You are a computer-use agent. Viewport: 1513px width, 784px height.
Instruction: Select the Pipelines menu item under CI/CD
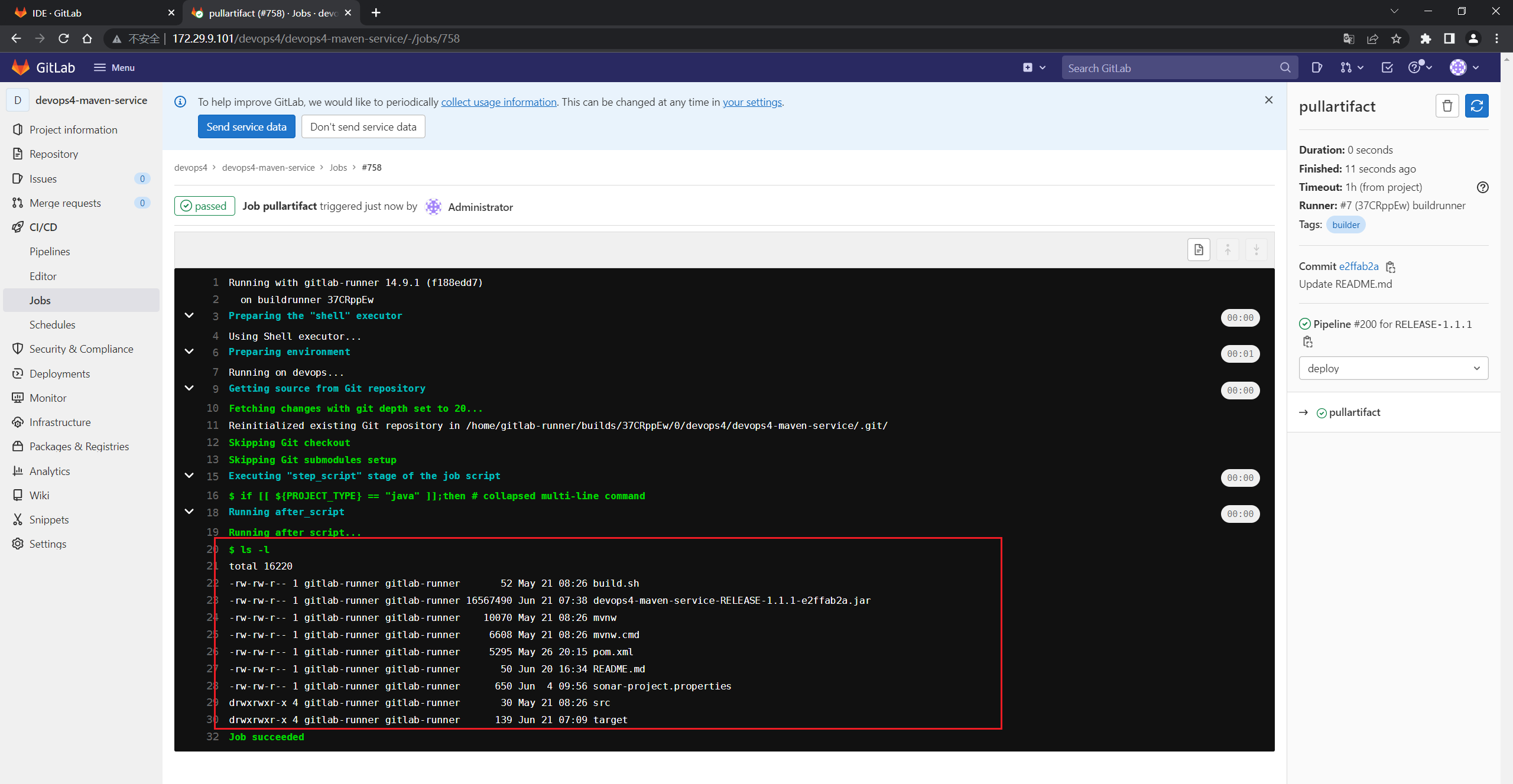point(48,251)
